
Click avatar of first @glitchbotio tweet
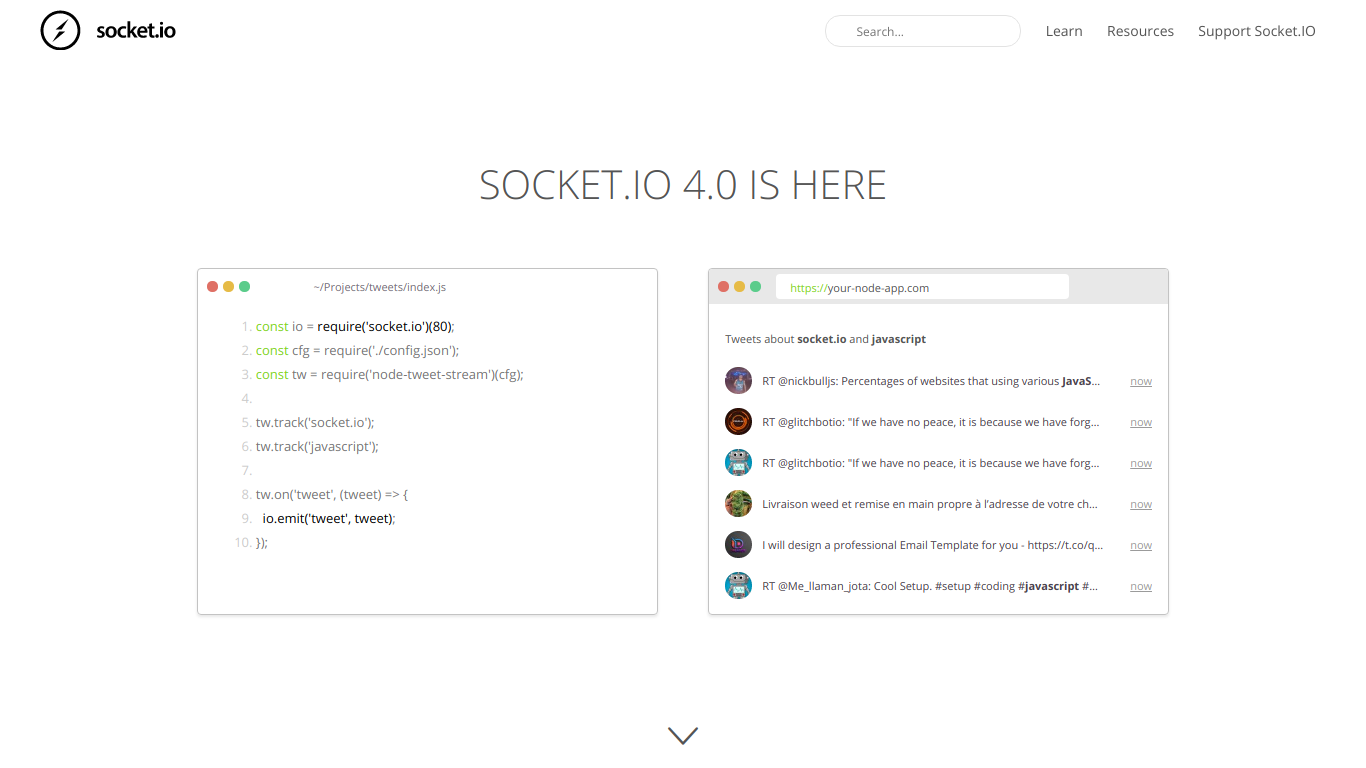pyautogui.click(x=738, y=421)
